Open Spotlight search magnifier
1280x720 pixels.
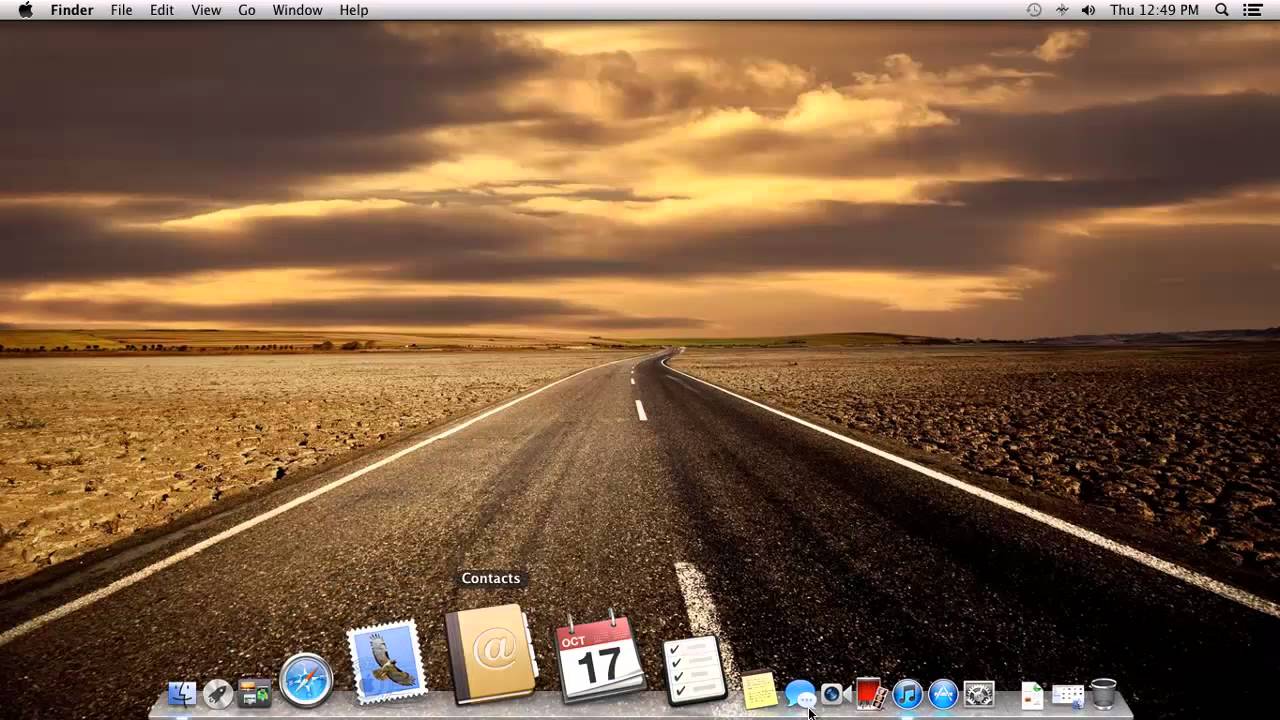pos(1222,10)
